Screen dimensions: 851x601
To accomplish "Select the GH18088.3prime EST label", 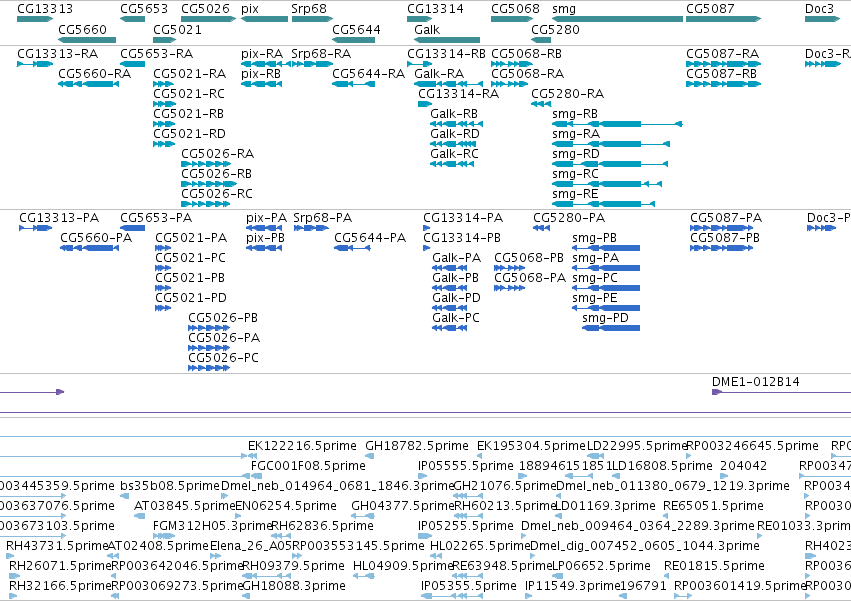I will (294, 586).
